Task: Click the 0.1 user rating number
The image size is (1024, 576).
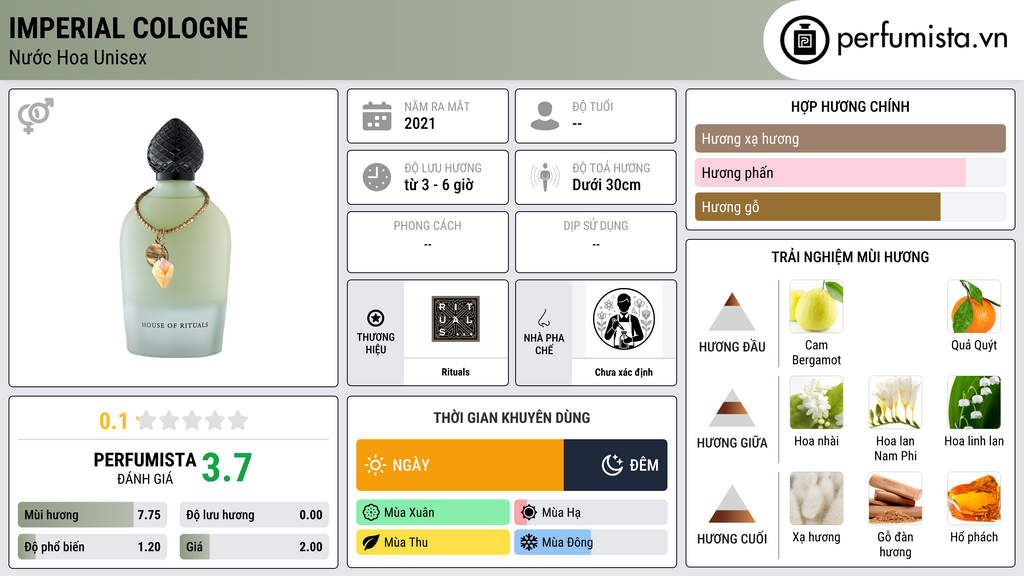Action: point(113,421)
